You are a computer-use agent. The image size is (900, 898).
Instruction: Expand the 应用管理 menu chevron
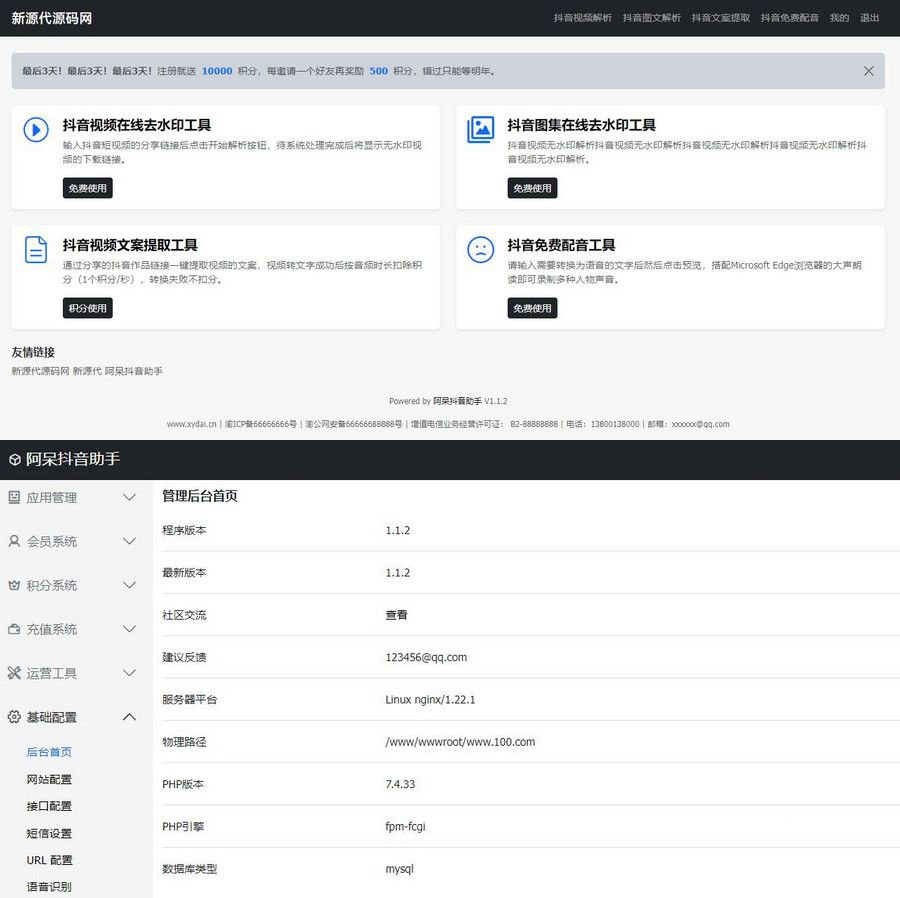130,497
